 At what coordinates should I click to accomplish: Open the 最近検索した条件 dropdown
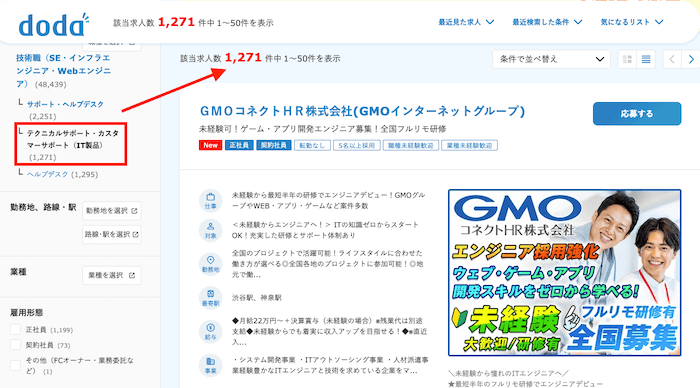(x=547, y=22)
